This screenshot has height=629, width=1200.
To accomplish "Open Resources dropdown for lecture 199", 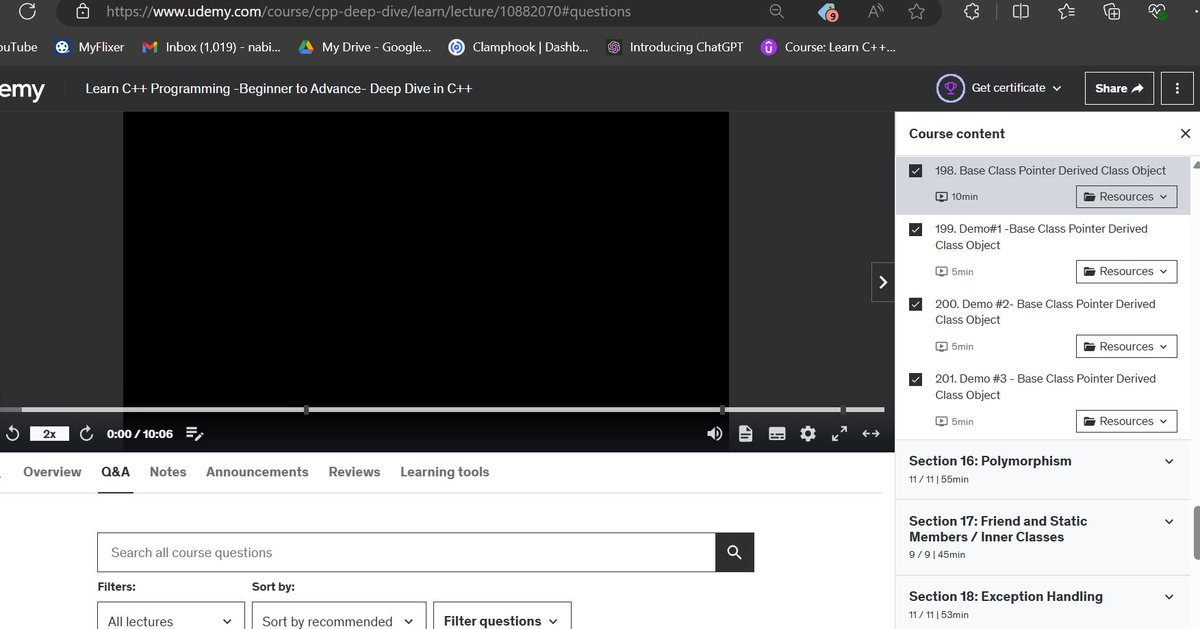I will pos(1126,271).
